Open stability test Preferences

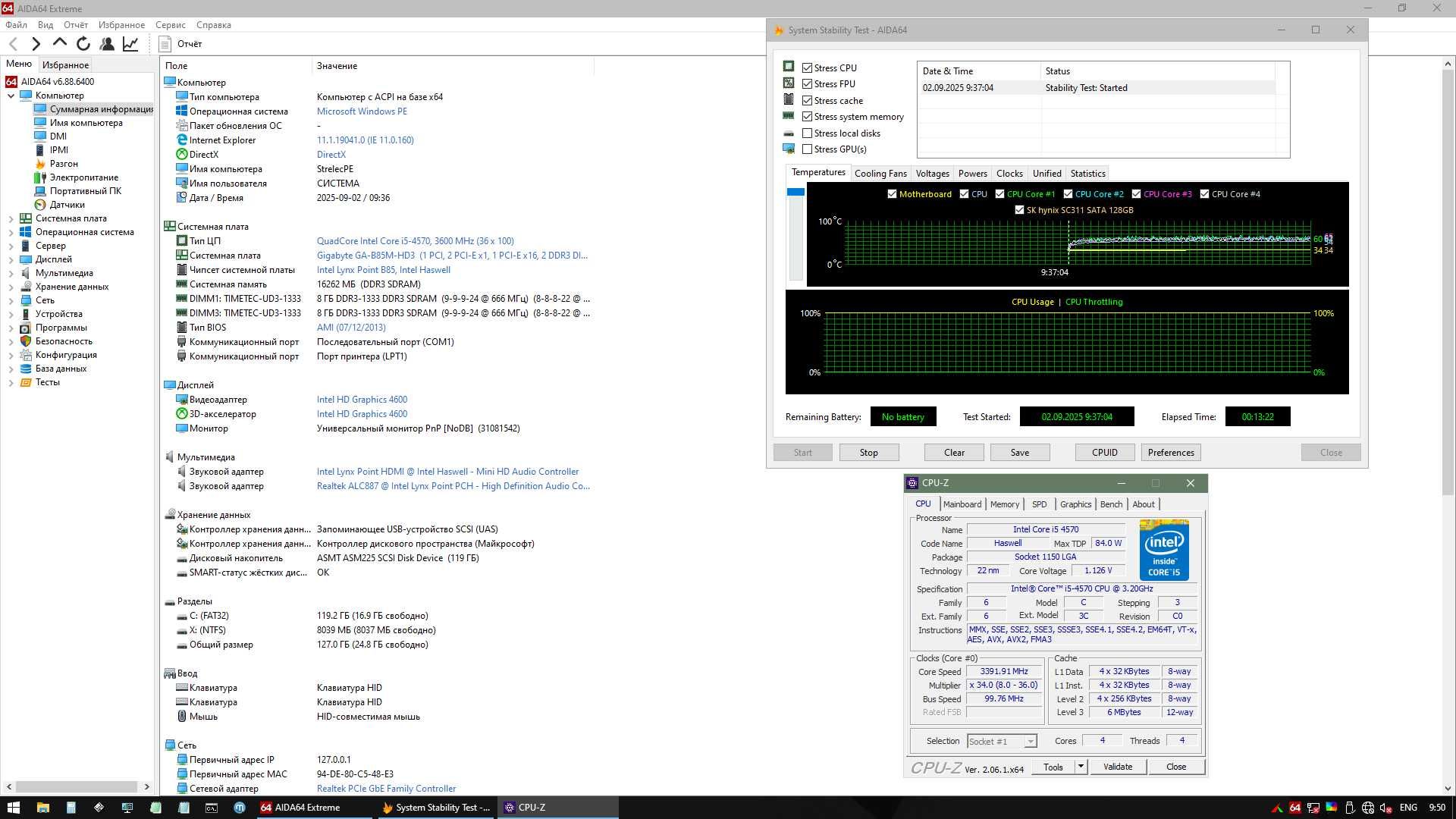point(1171,453)
